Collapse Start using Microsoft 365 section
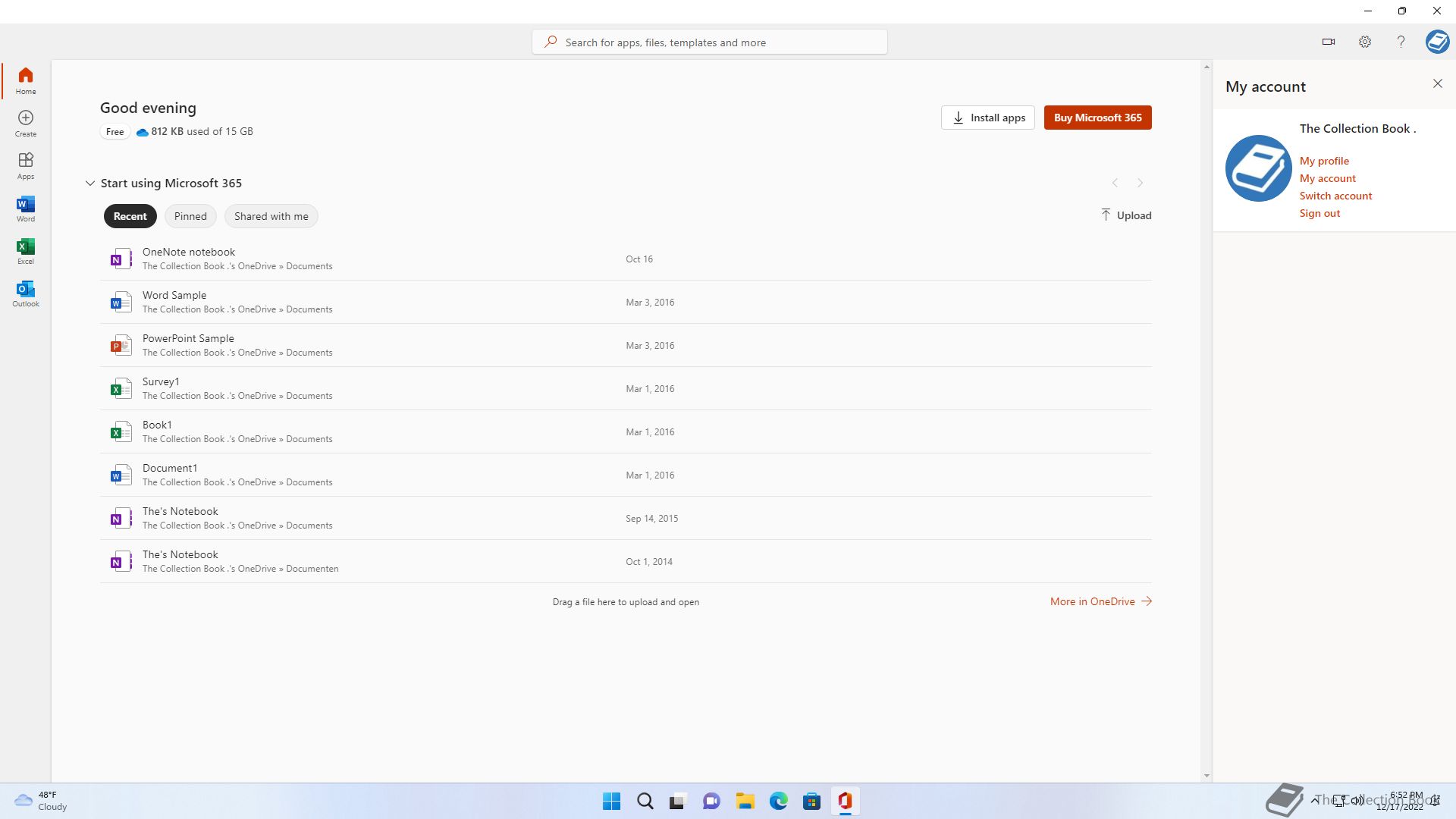1456x819 pixels. click(x=89, y=184)
